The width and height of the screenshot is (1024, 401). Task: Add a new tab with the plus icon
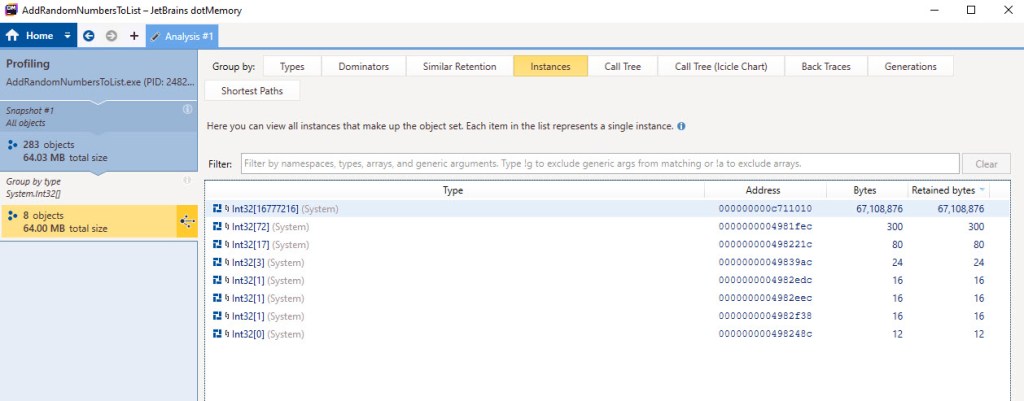coord(134,36)
